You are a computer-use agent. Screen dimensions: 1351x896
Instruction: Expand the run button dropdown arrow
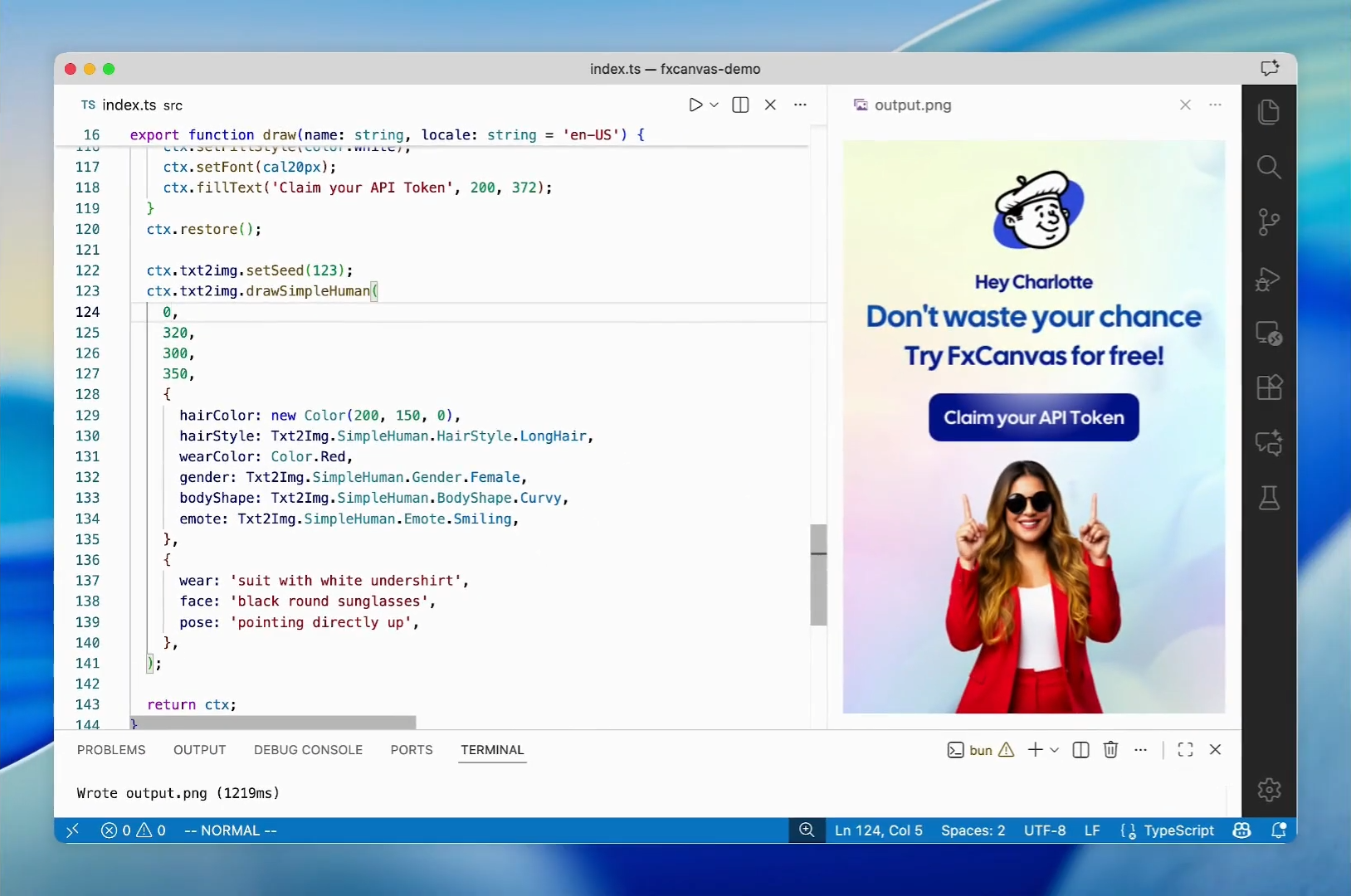click(x=714, y=105)
